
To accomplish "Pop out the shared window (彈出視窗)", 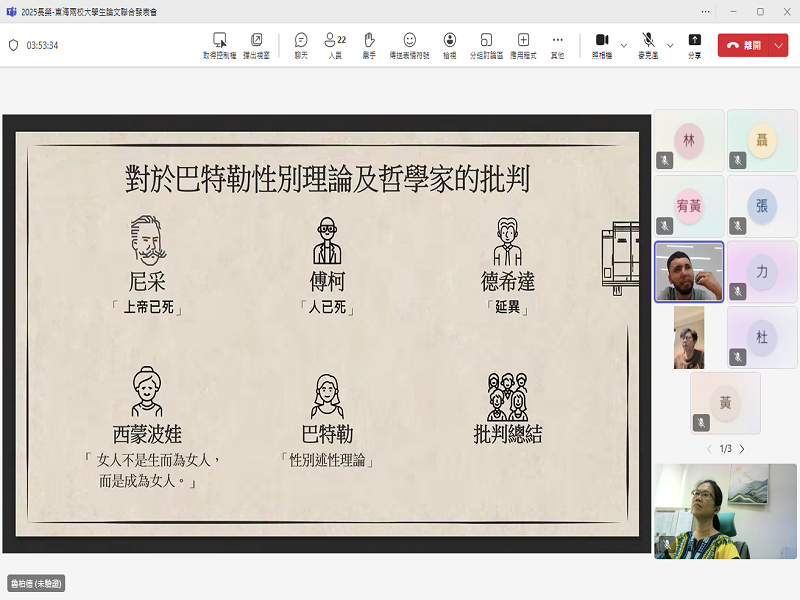I will click(257, 40).
